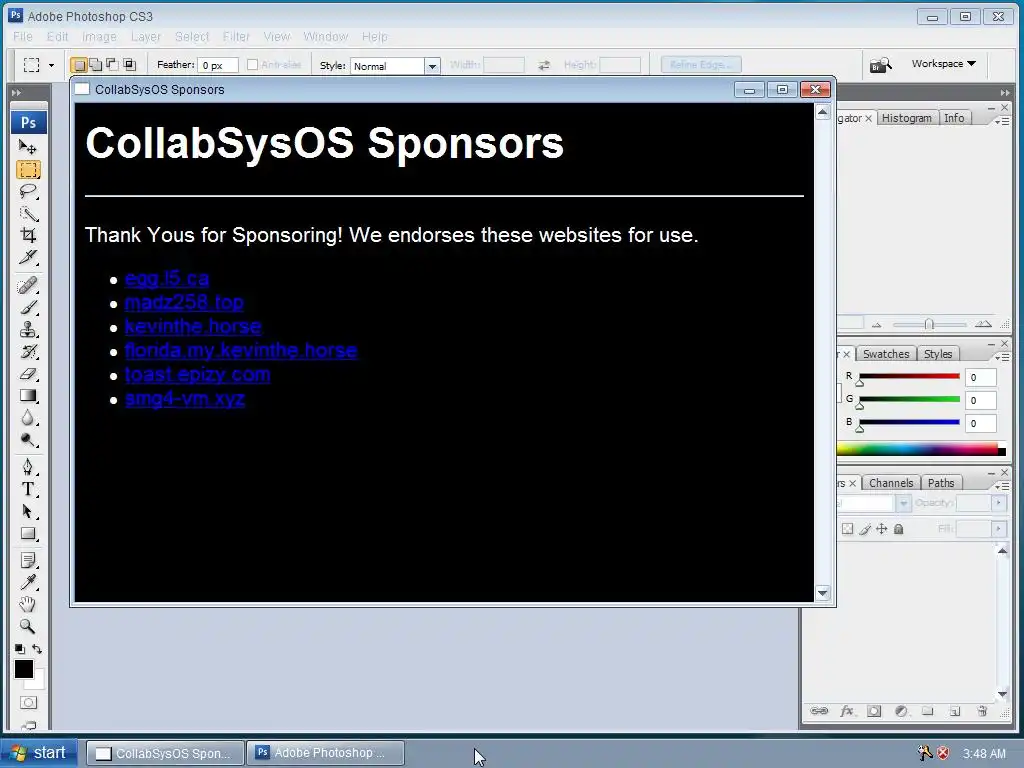Open the madz258.top sponsor link
The width and height of the screenshot is (1024, 768).
184,302
